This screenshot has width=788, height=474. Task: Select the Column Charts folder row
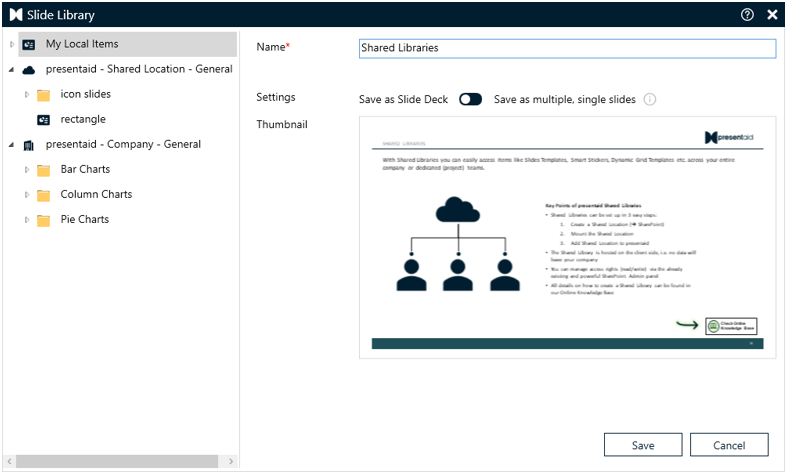pyautogui.click(x=96, y=195)
